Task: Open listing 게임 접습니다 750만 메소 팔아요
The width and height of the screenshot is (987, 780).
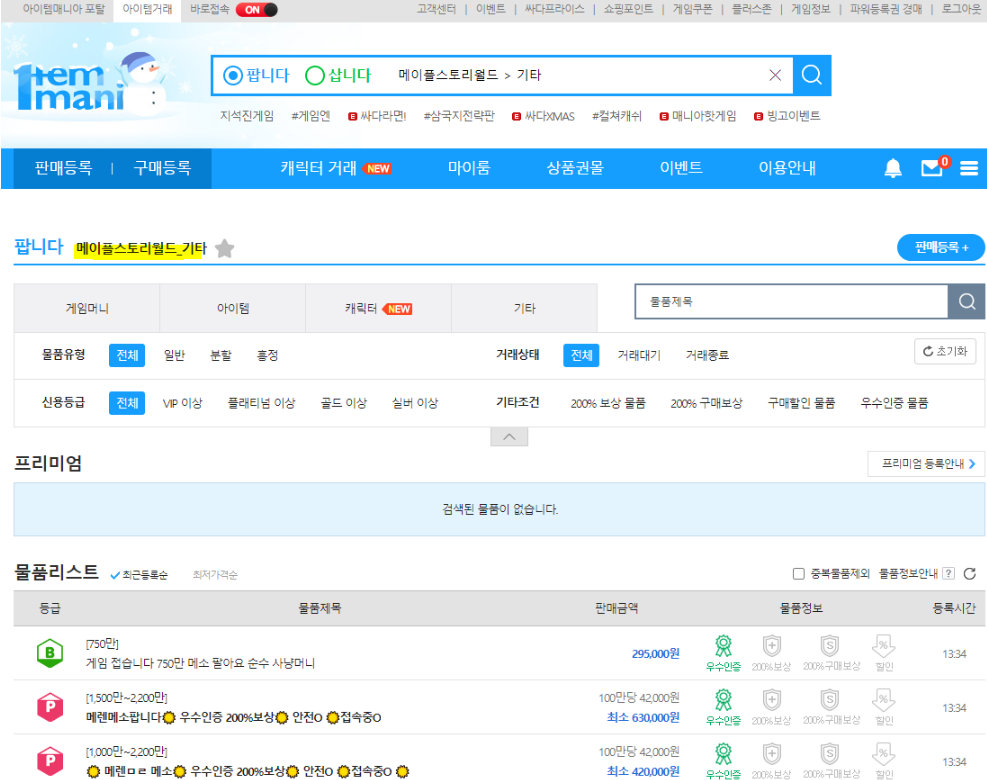Action: pyautogui.click(x=200, y=663)
